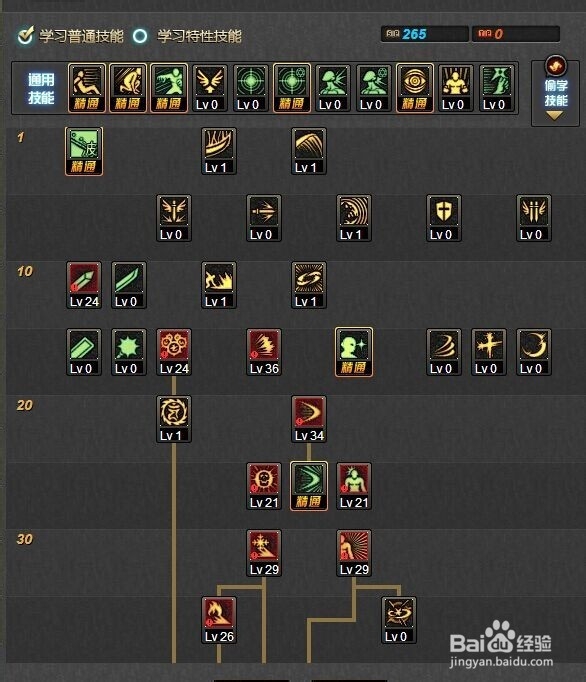Screen dimensions: 586x682
Task: Click the winged emblem general skill icon
Action: (x=210, y=88)
